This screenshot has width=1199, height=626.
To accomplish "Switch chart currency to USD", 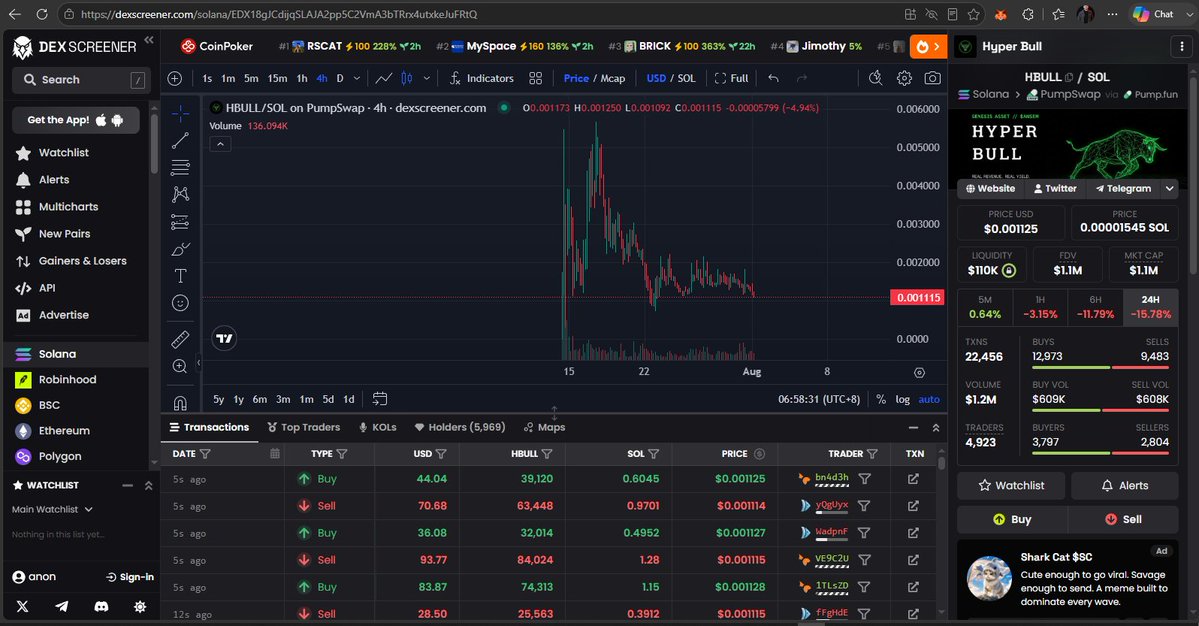I will [656, 78].
